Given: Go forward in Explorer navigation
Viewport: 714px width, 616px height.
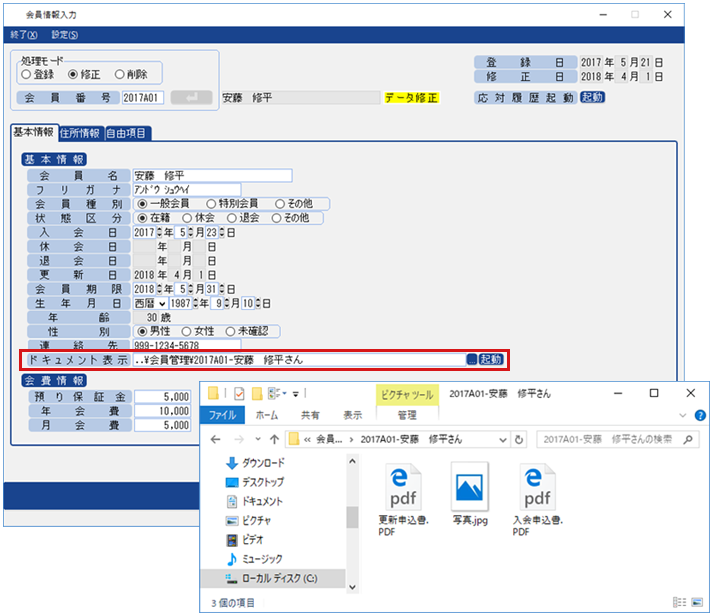Looking at the screenshot, I should pos(239,439).
